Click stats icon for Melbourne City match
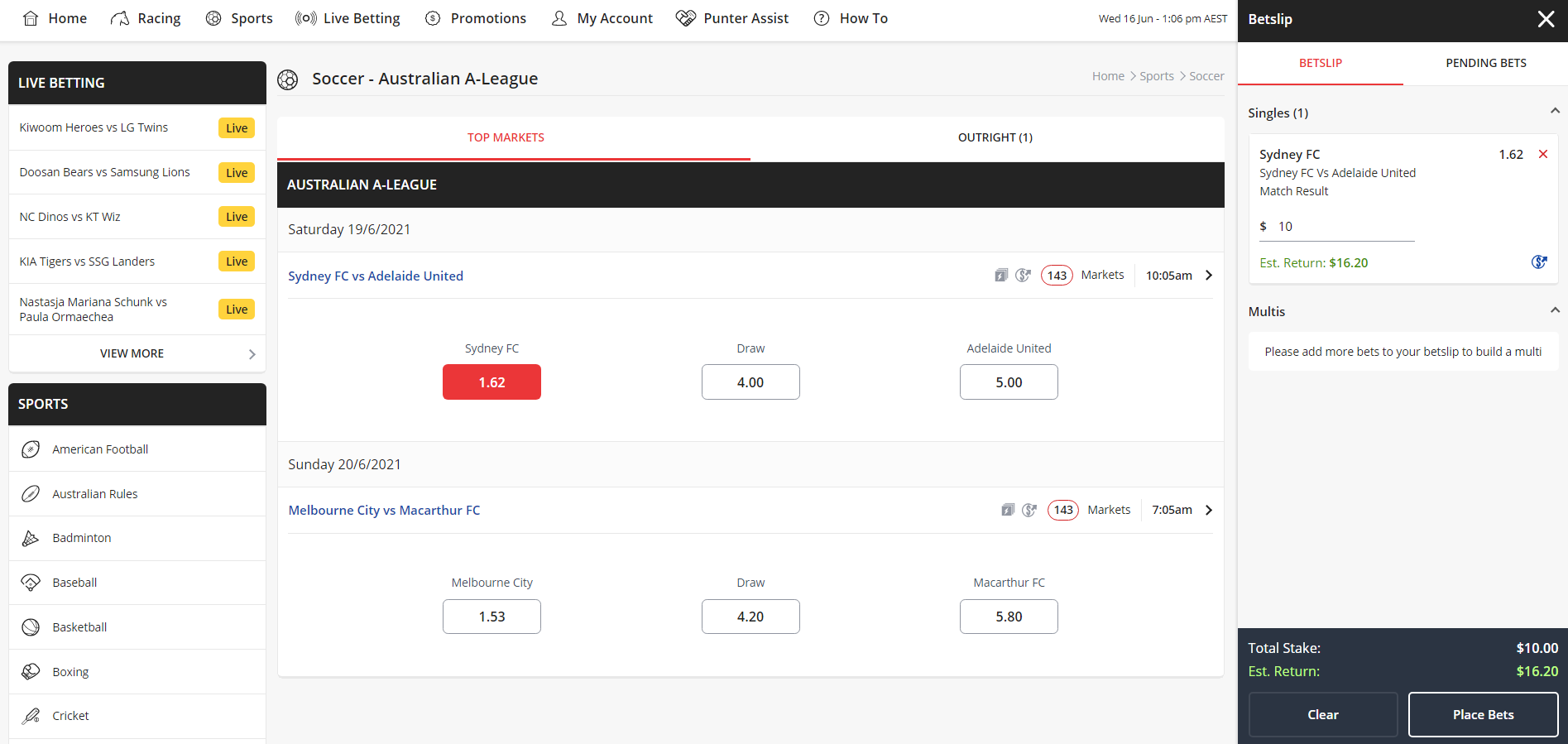Screen dimensions: 1568x744 [x=1008, y=510]
